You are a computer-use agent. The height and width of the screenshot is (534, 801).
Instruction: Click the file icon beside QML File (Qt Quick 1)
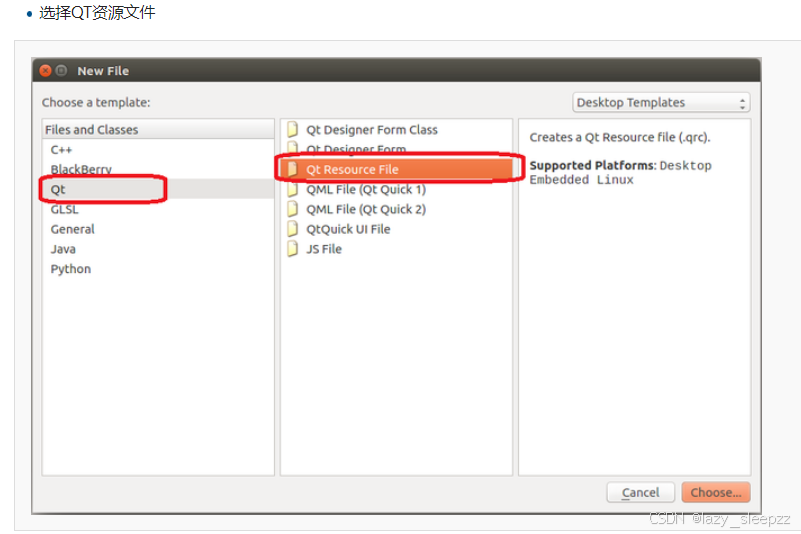[292, 189]
